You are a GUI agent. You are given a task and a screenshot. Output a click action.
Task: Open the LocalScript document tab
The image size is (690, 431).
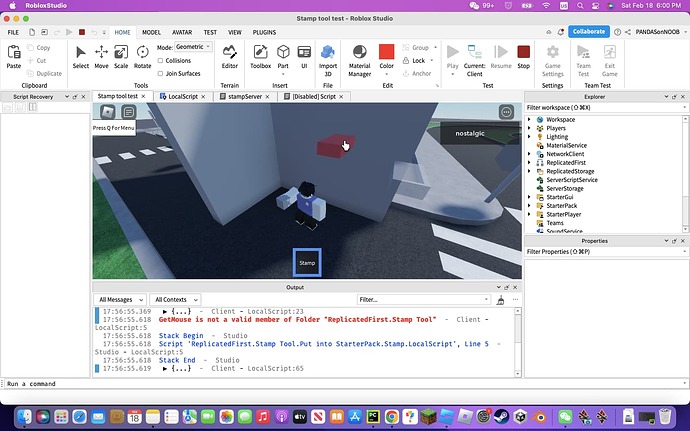183,96
